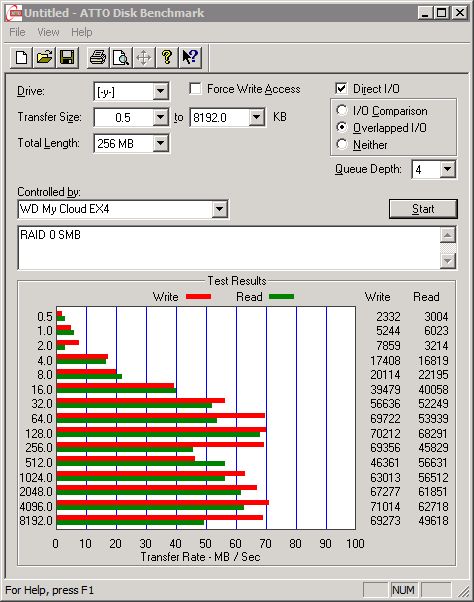
Task: Open the Controlled by WD My Cloud EX4 dropdown
Action: [219, 209]
